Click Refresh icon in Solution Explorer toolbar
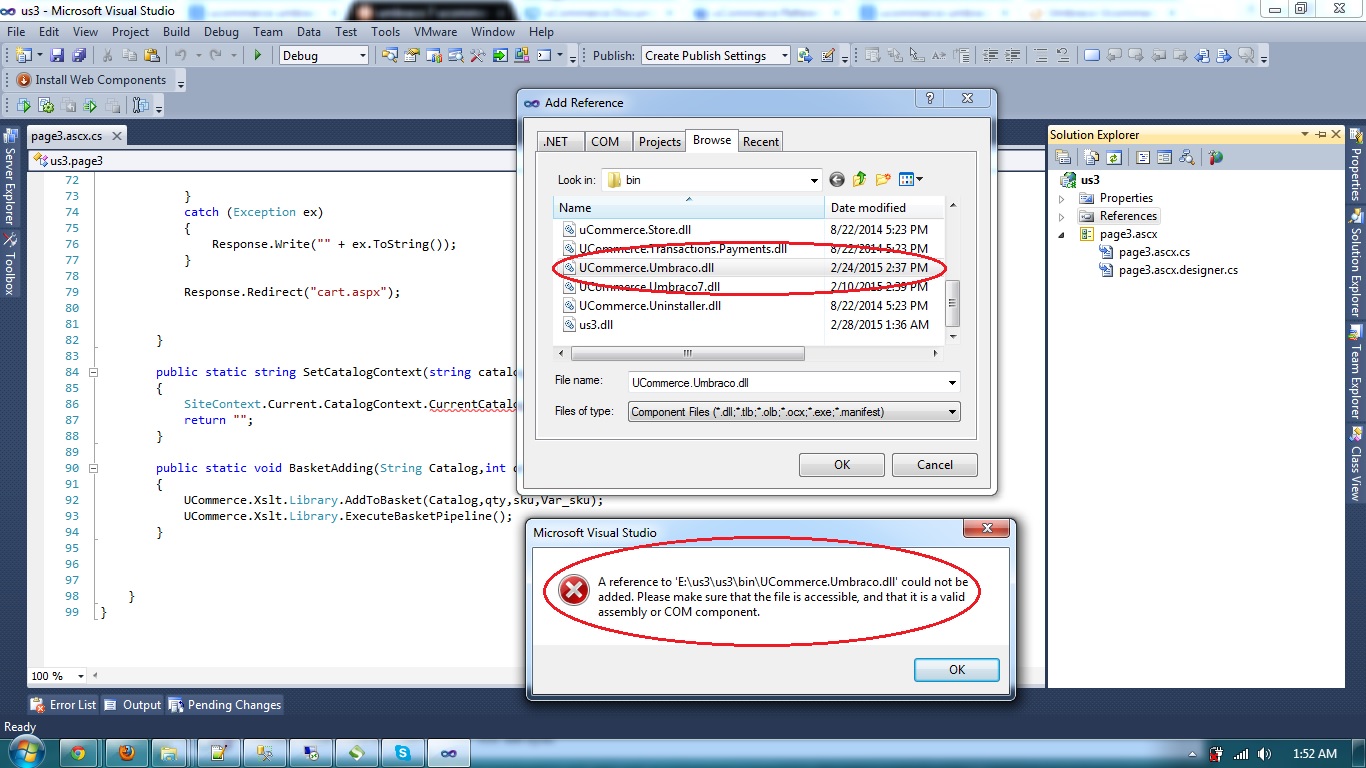 [1113, 157]
